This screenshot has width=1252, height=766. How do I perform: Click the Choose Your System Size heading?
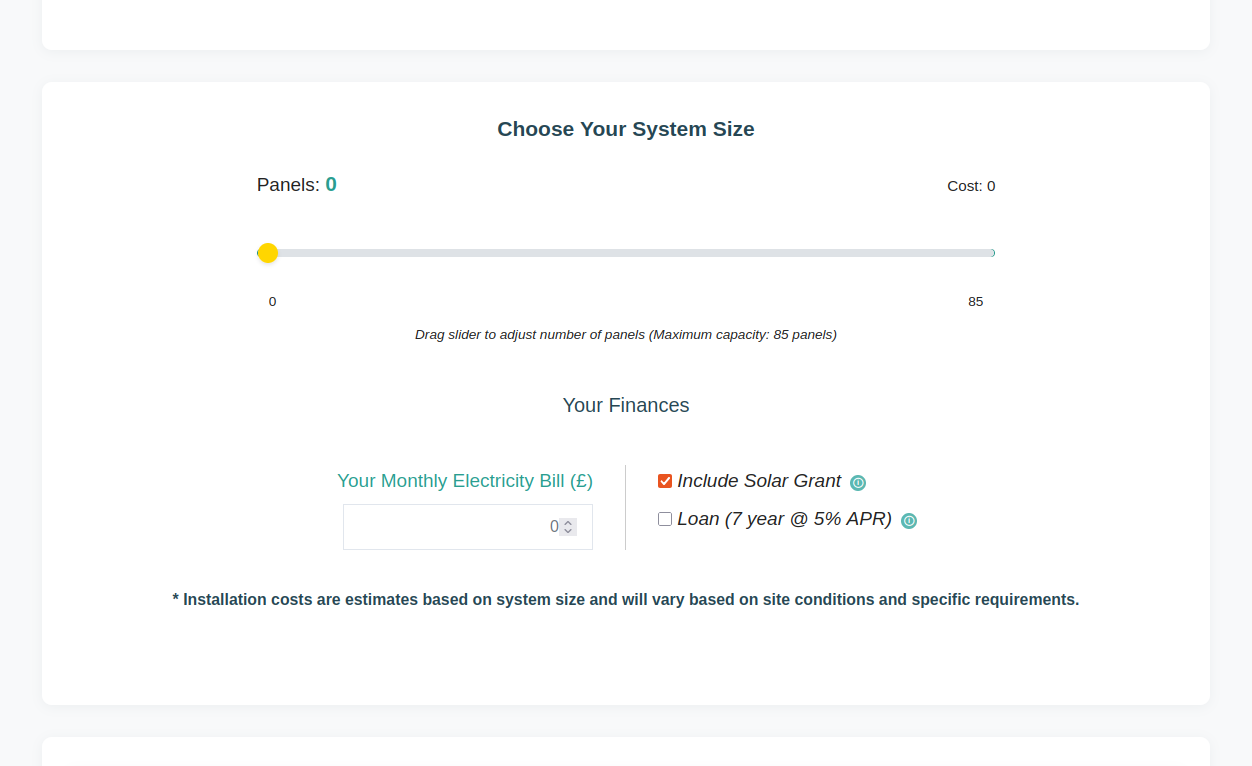point(625,129)
